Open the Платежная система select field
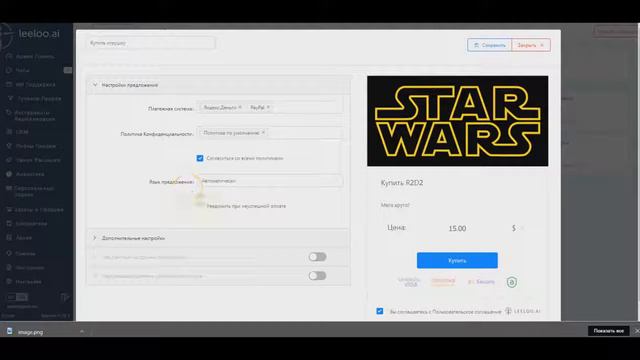The width and height of the screenshot is (640, 360). click(270, 107)
